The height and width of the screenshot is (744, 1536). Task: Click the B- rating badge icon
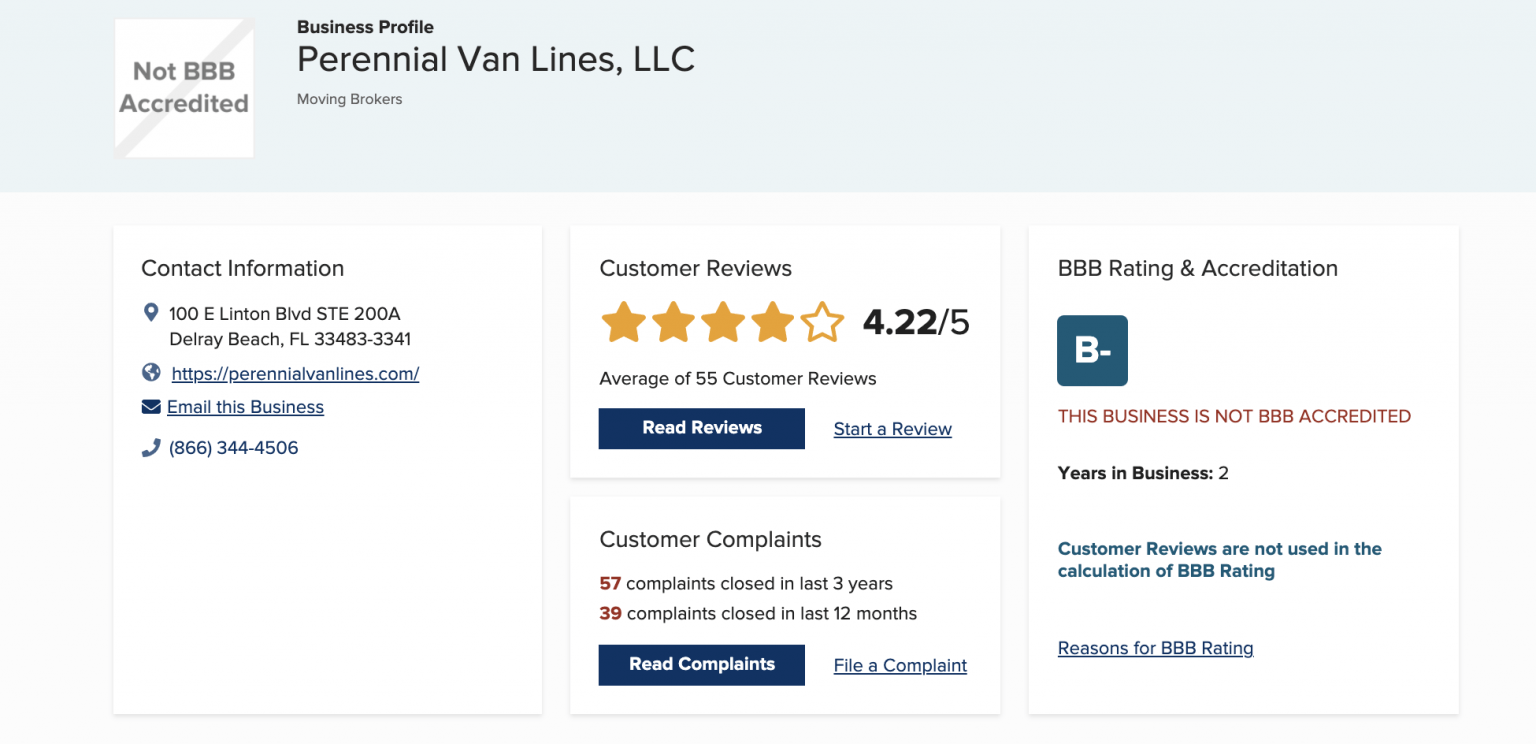click(x=1092, y=350)
